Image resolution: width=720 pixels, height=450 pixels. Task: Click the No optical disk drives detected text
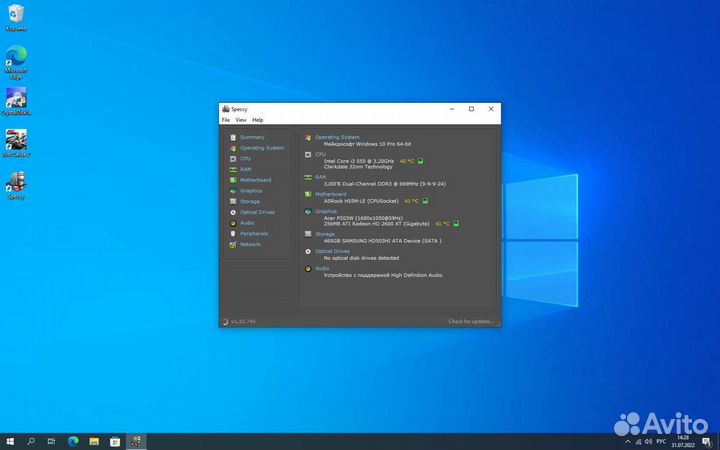361,258
